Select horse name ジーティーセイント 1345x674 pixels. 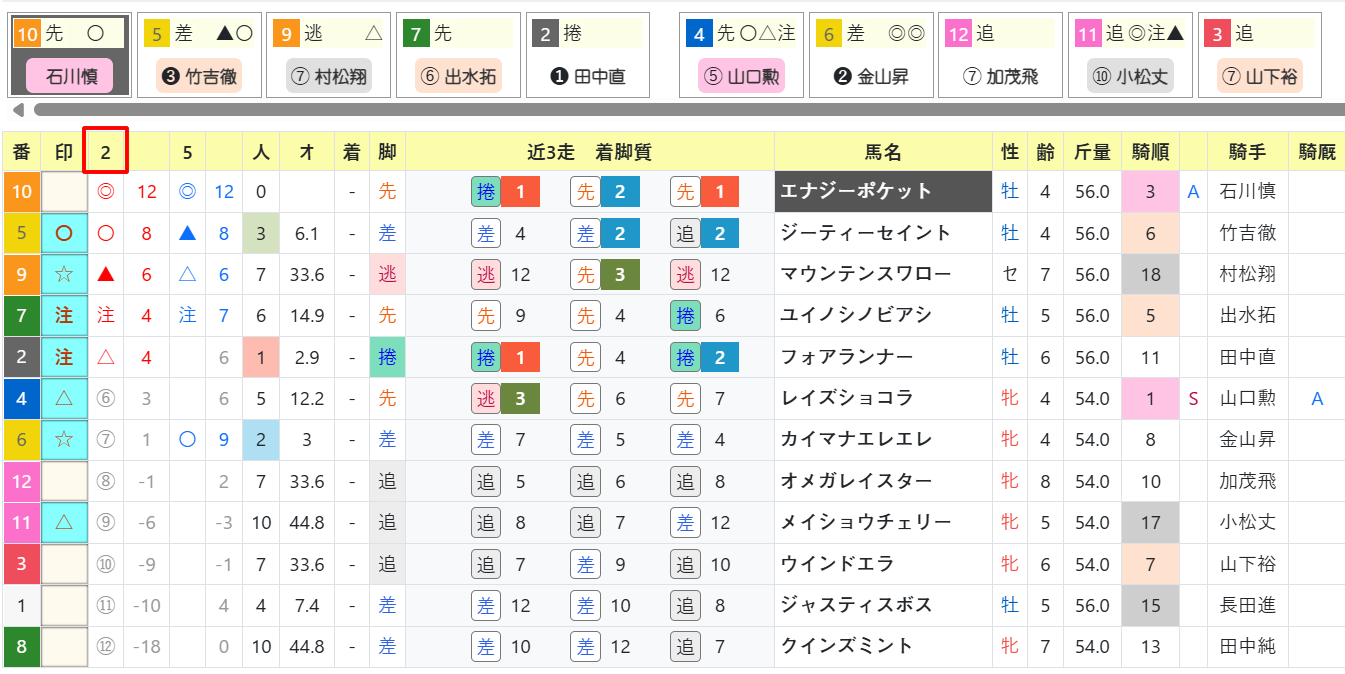866,233
